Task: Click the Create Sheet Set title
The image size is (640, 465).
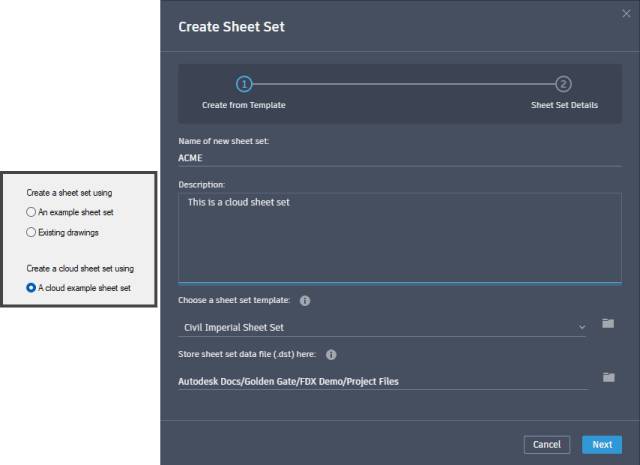Action: [231, 27]
